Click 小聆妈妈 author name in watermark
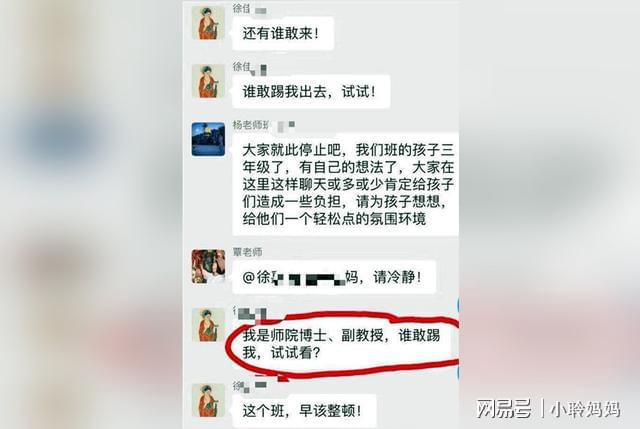The image size is (640, 429). coord(585,409)
